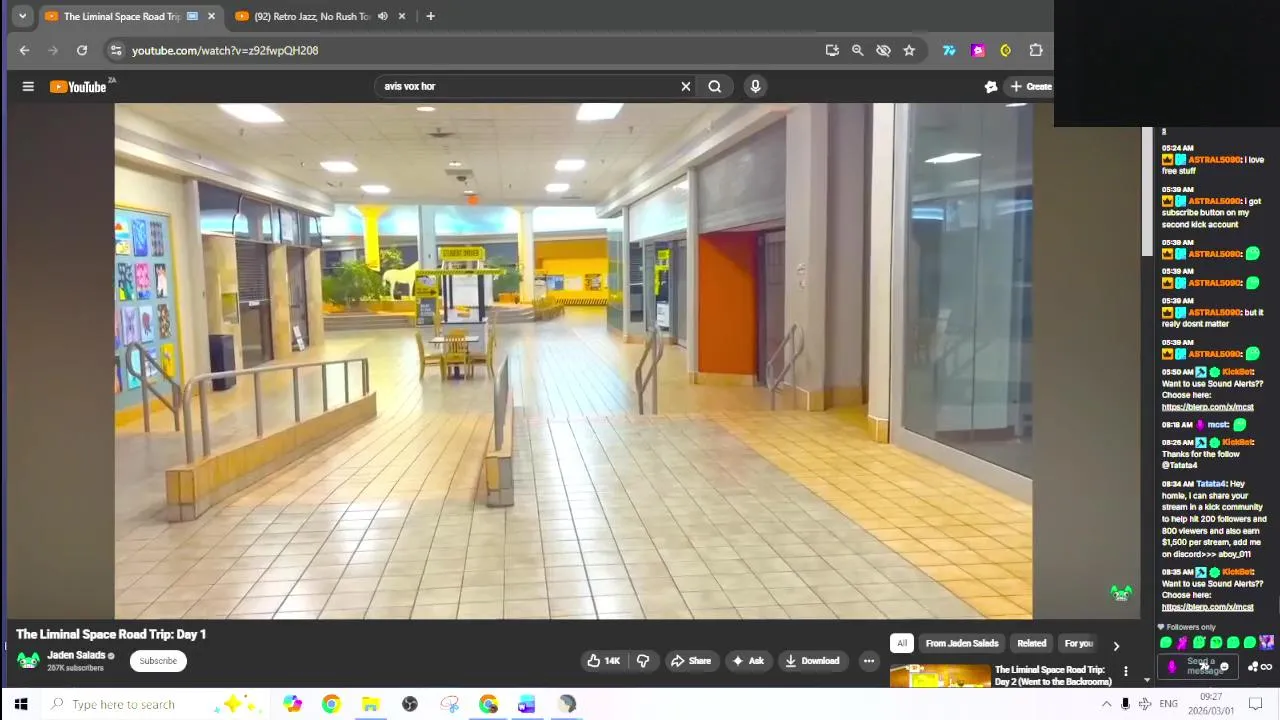Screen dimensions: 1280x720
Task: Share the video
Action: 690,661
